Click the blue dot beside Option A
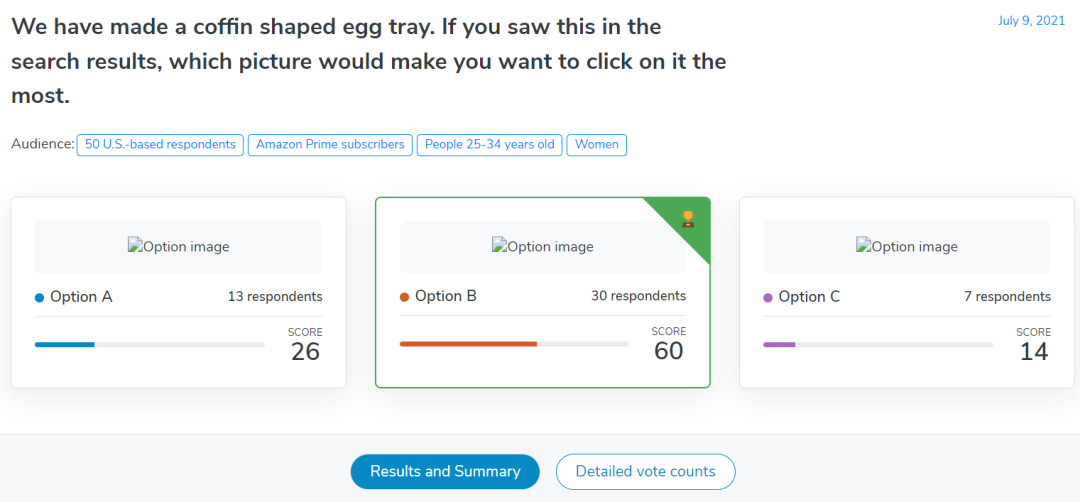This screenshot has width=1080, height=502. coord(39,297)
